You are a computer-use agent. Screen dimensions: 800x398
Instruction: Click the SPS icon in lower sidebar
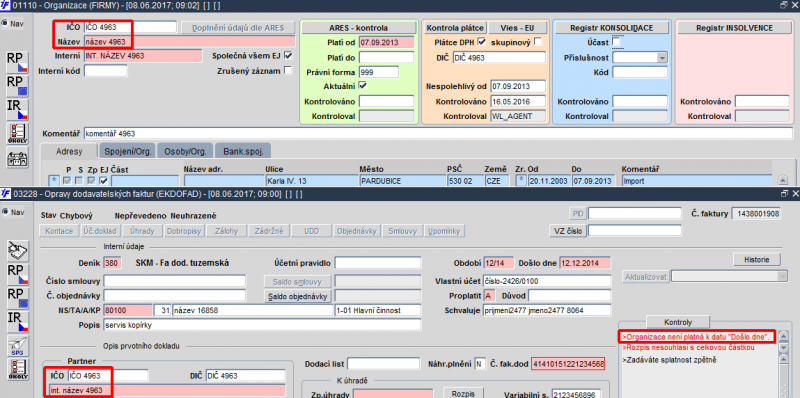tap(17, 346)
